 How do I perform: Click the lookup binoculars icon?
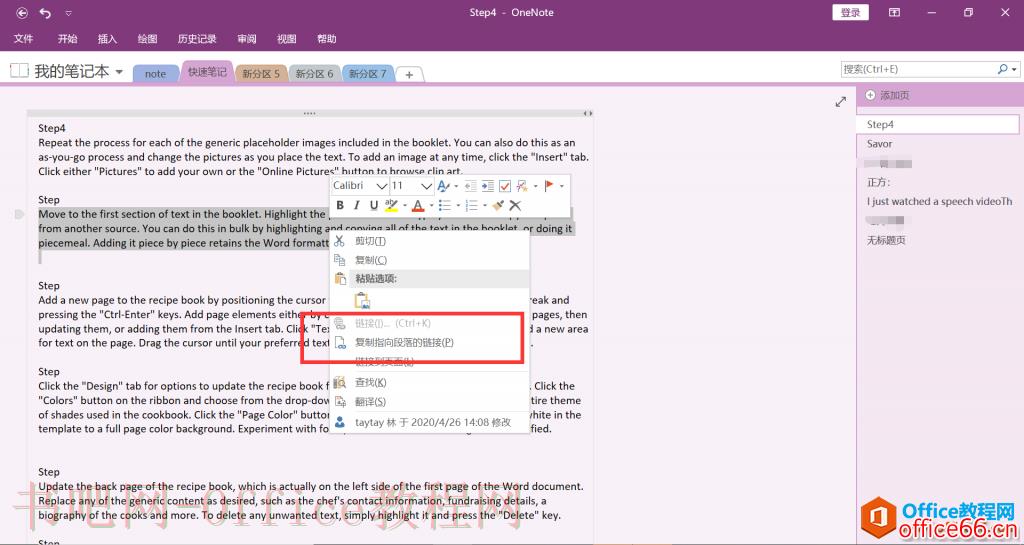point(340,382)
